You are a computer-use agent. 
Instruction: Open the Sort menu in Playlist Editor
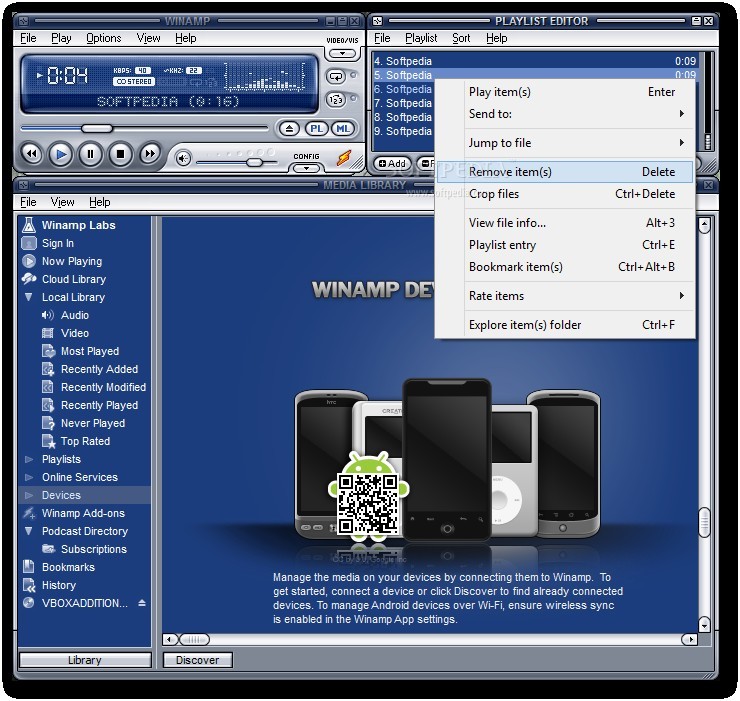point(461,38)
